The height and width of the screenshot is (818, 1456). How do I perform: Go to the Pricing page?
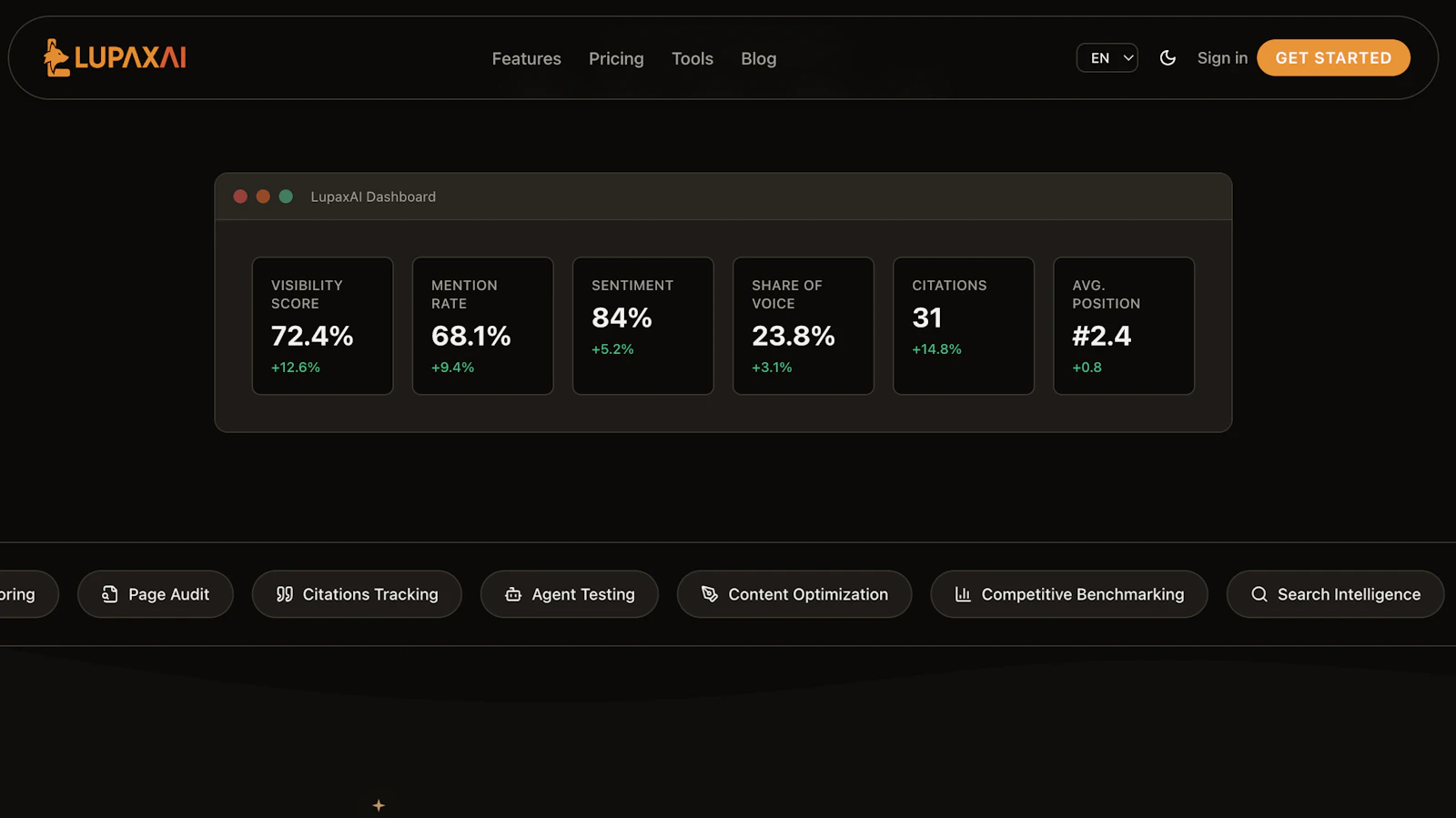[x=616, y=58]
